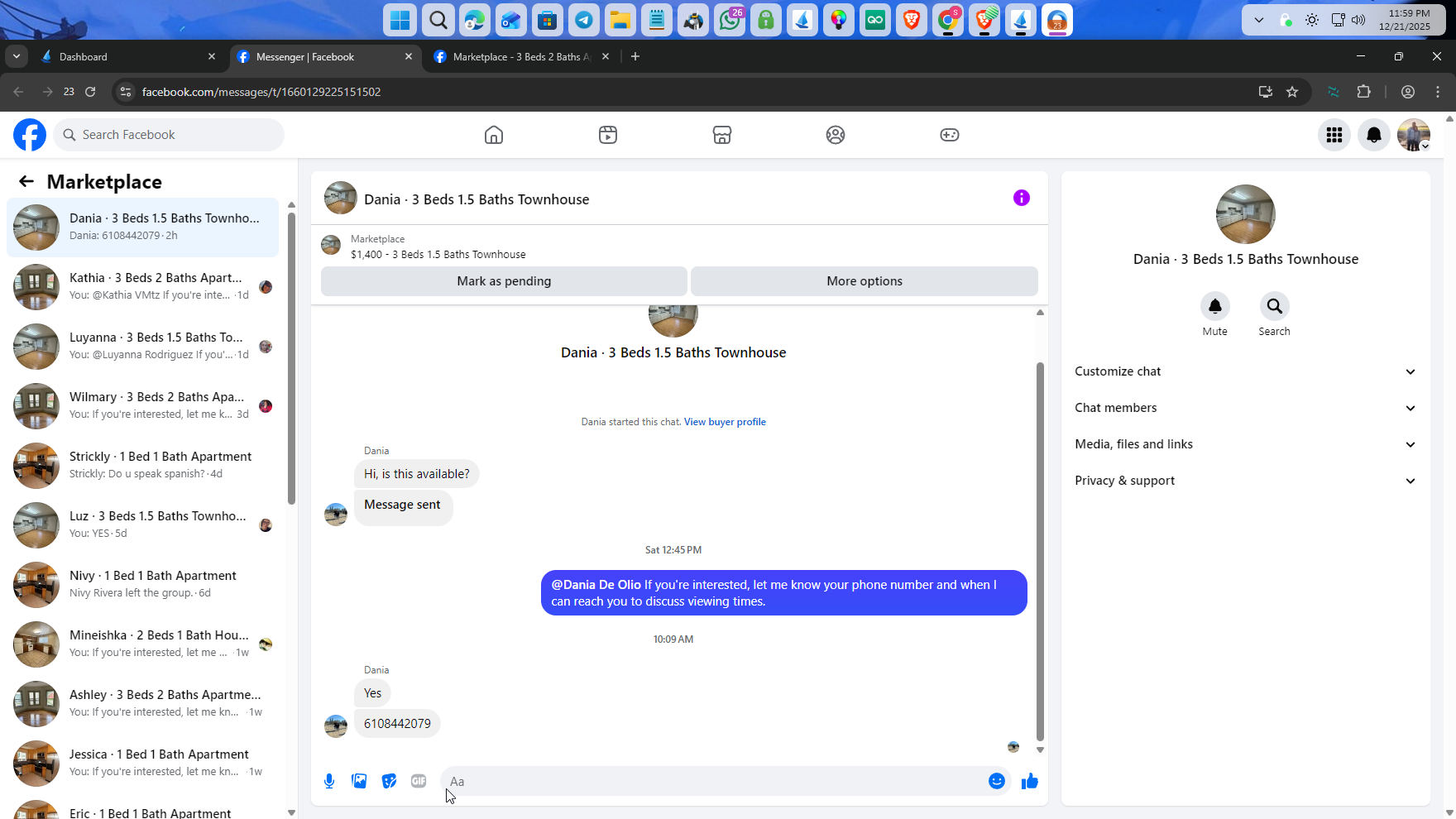Open browser extensions puzzle icon
Viewport: 1456px width, 819px height.
[x=1364, y=92]
